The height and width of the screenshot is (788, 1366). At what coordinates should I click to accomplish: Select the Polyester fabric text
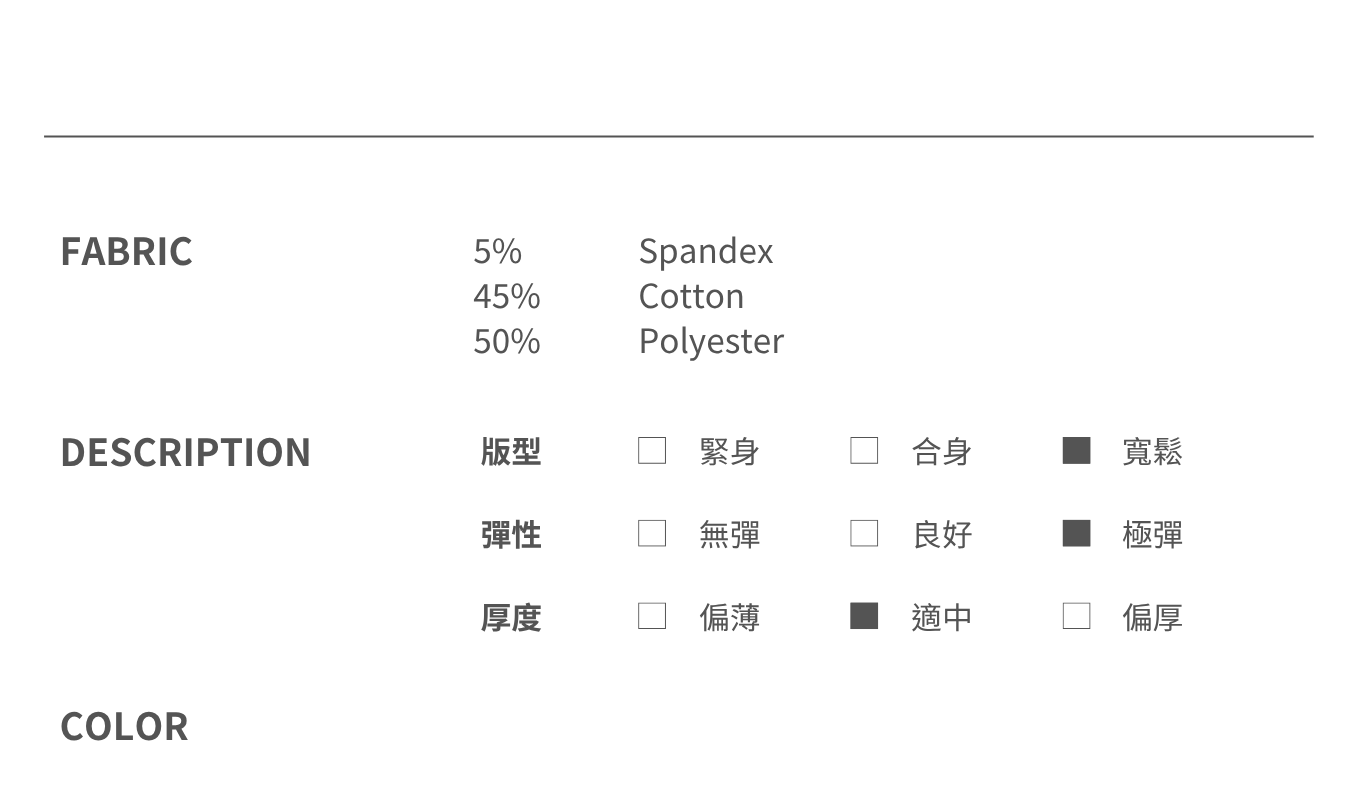click(x=711, y=342)
